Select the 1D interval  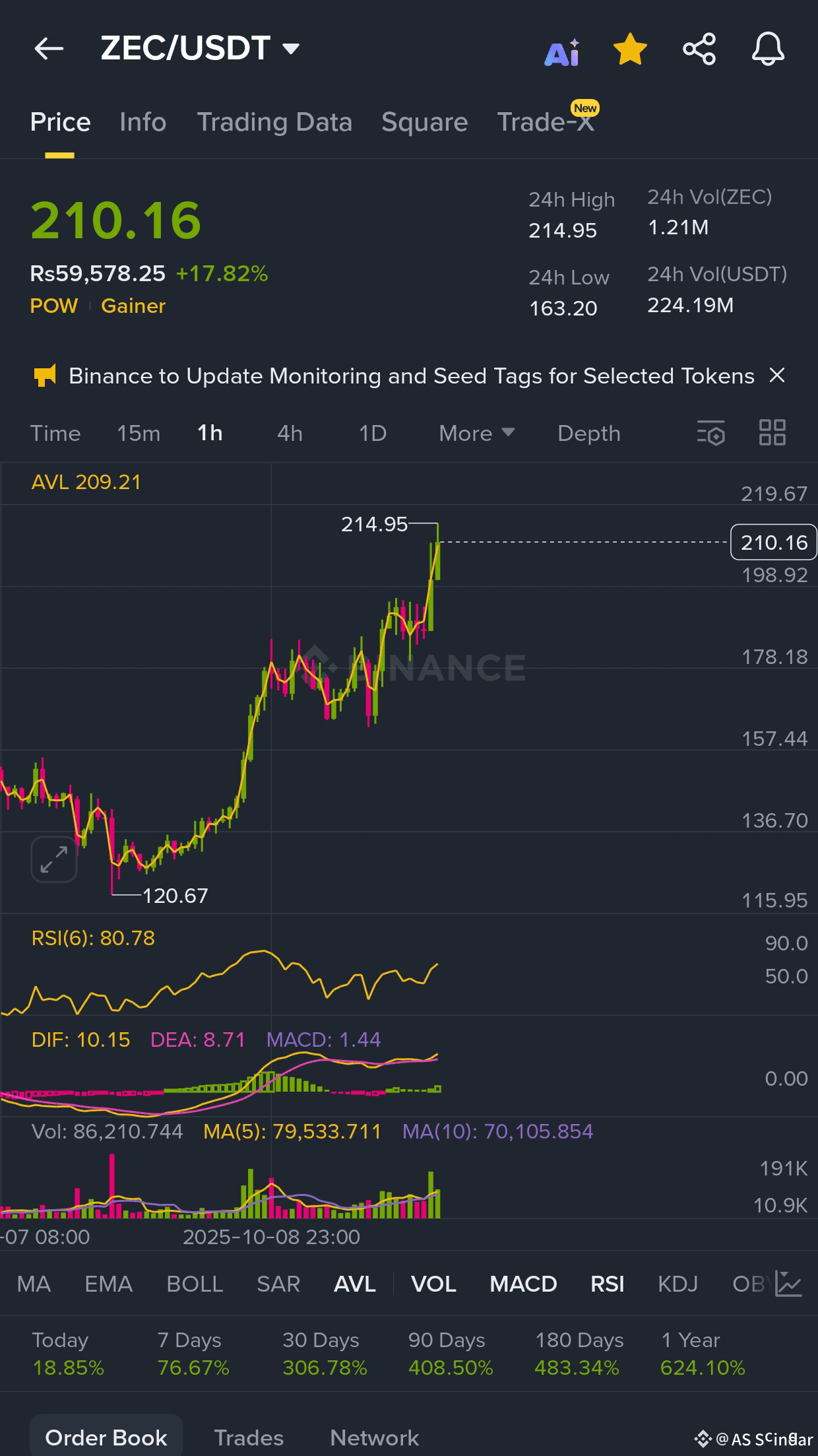(x=373, y=434)
